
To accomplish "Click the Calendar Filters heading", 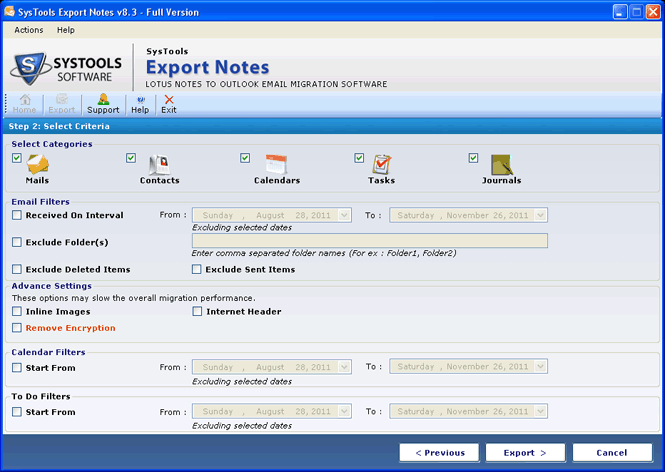I will [x=48, y=352].
